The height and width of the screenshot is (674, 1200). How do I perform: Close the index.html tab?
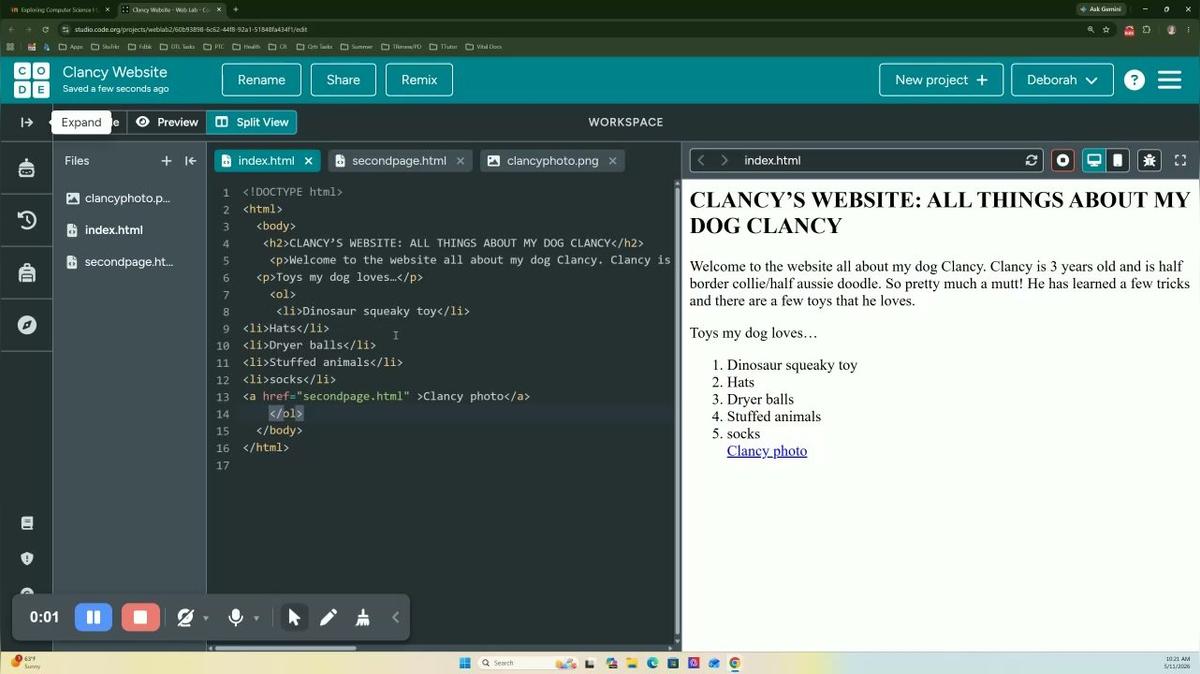click(x=309, y=160)
